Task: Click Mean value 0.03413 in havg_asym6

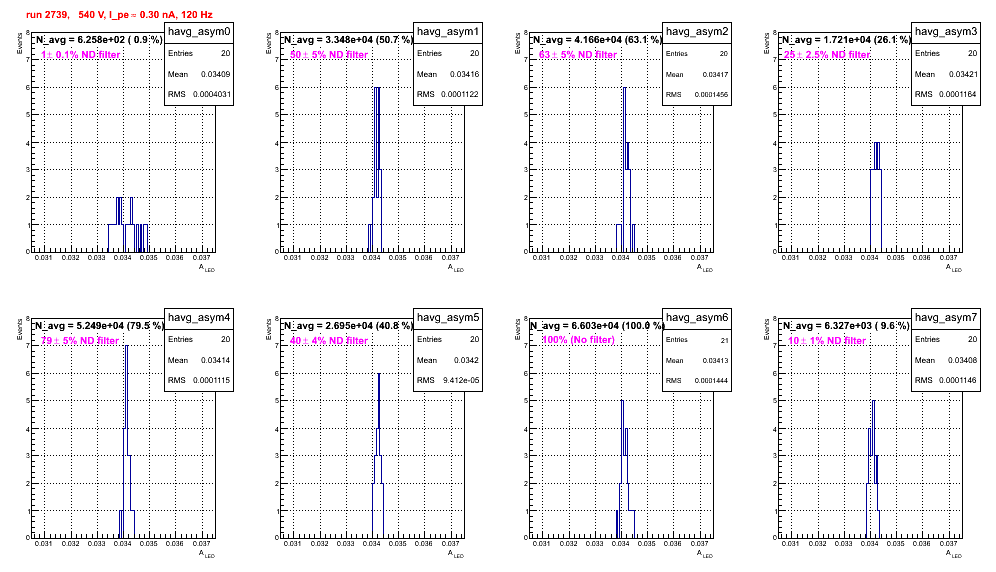Action: [715, 360]
